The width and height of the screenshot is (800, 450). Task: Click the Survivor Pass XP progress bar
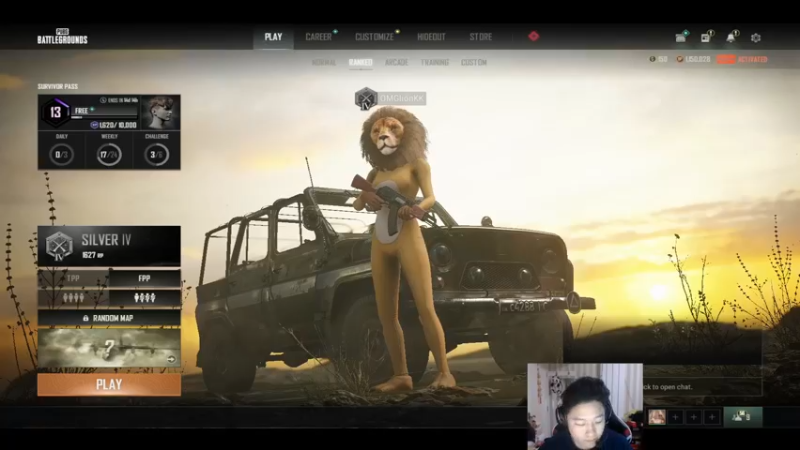coord(105,117)
